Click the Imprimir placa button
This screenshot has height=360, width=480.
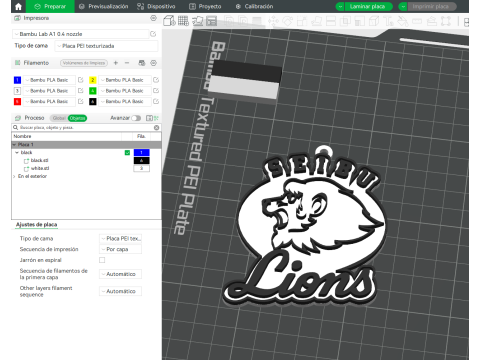[431, 6]
